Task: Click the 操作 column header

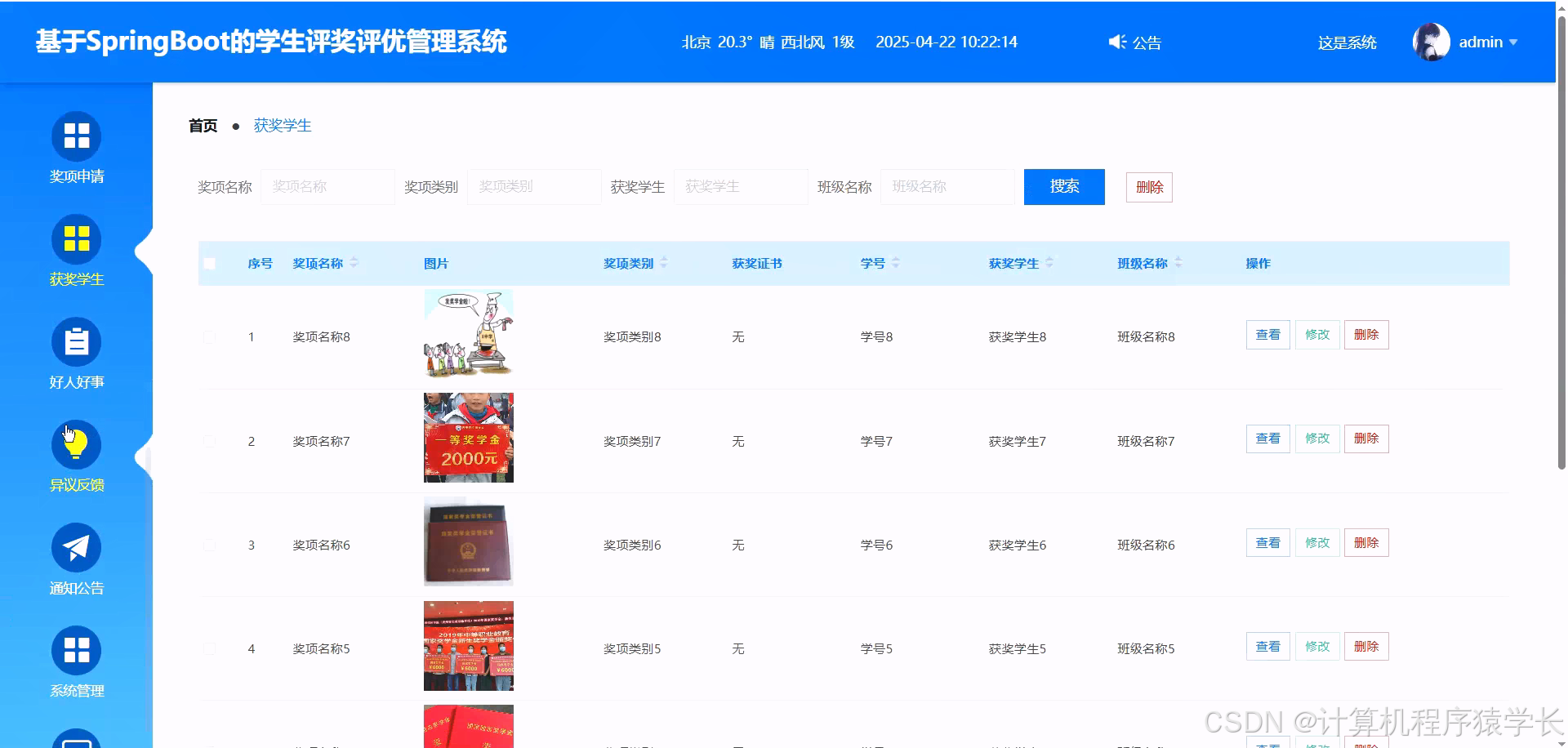Action: [1258, 263]
